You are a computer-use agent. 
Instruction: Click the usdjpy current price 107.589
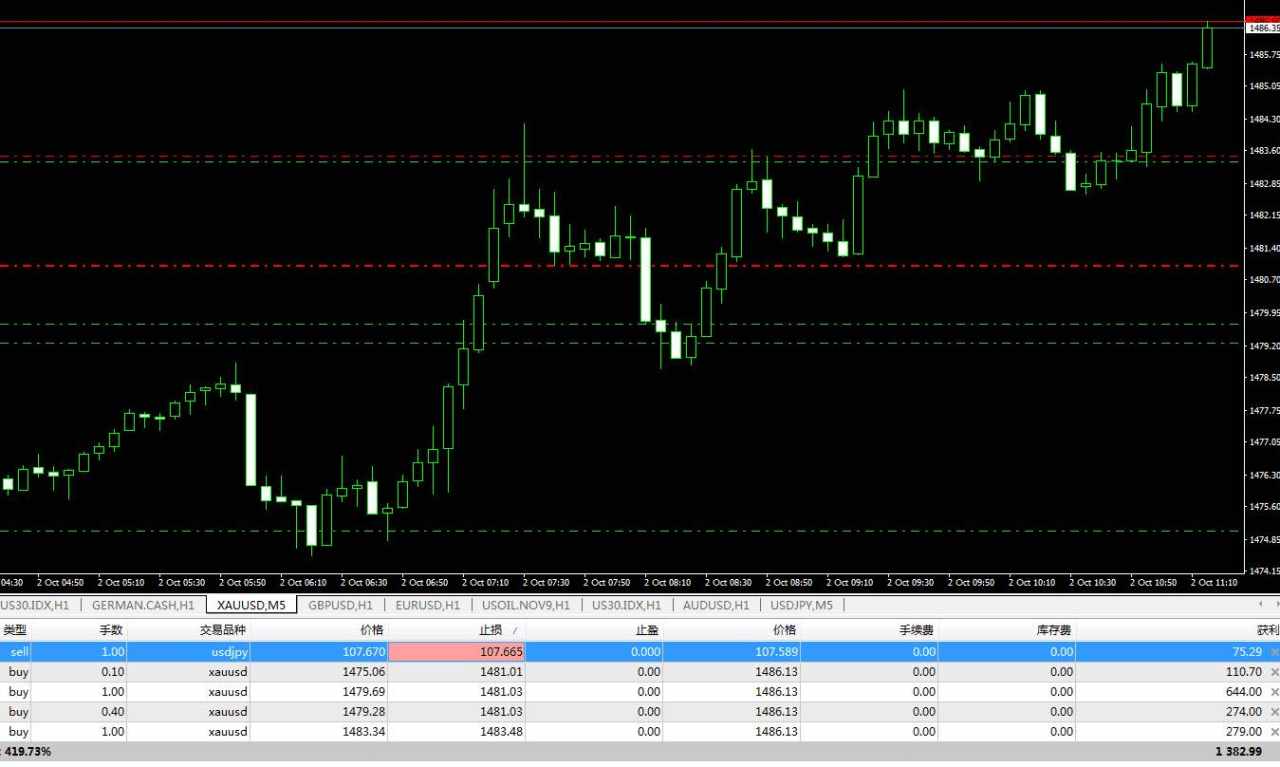775,652
